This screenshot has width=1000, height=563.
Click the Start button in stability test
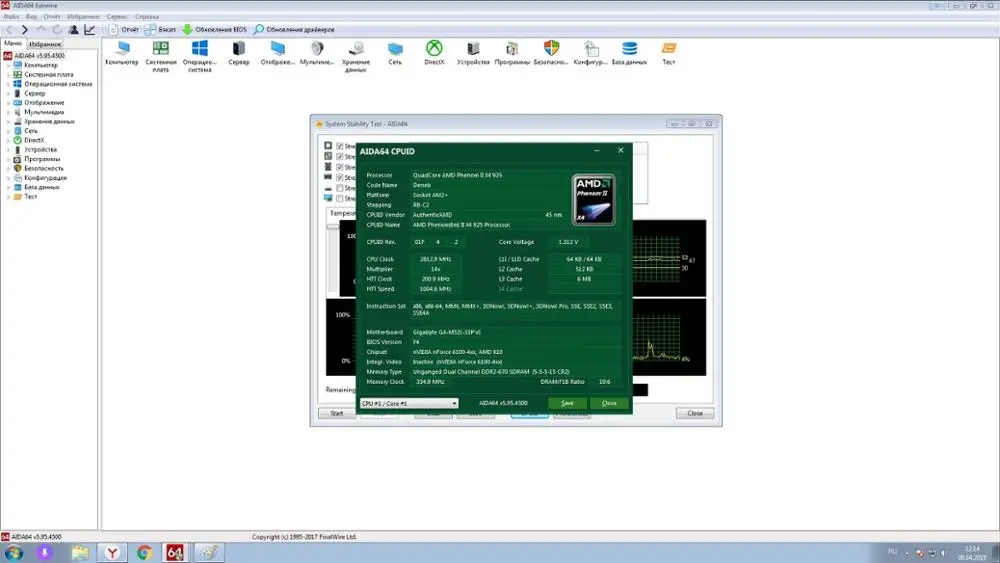coord(337,413)
